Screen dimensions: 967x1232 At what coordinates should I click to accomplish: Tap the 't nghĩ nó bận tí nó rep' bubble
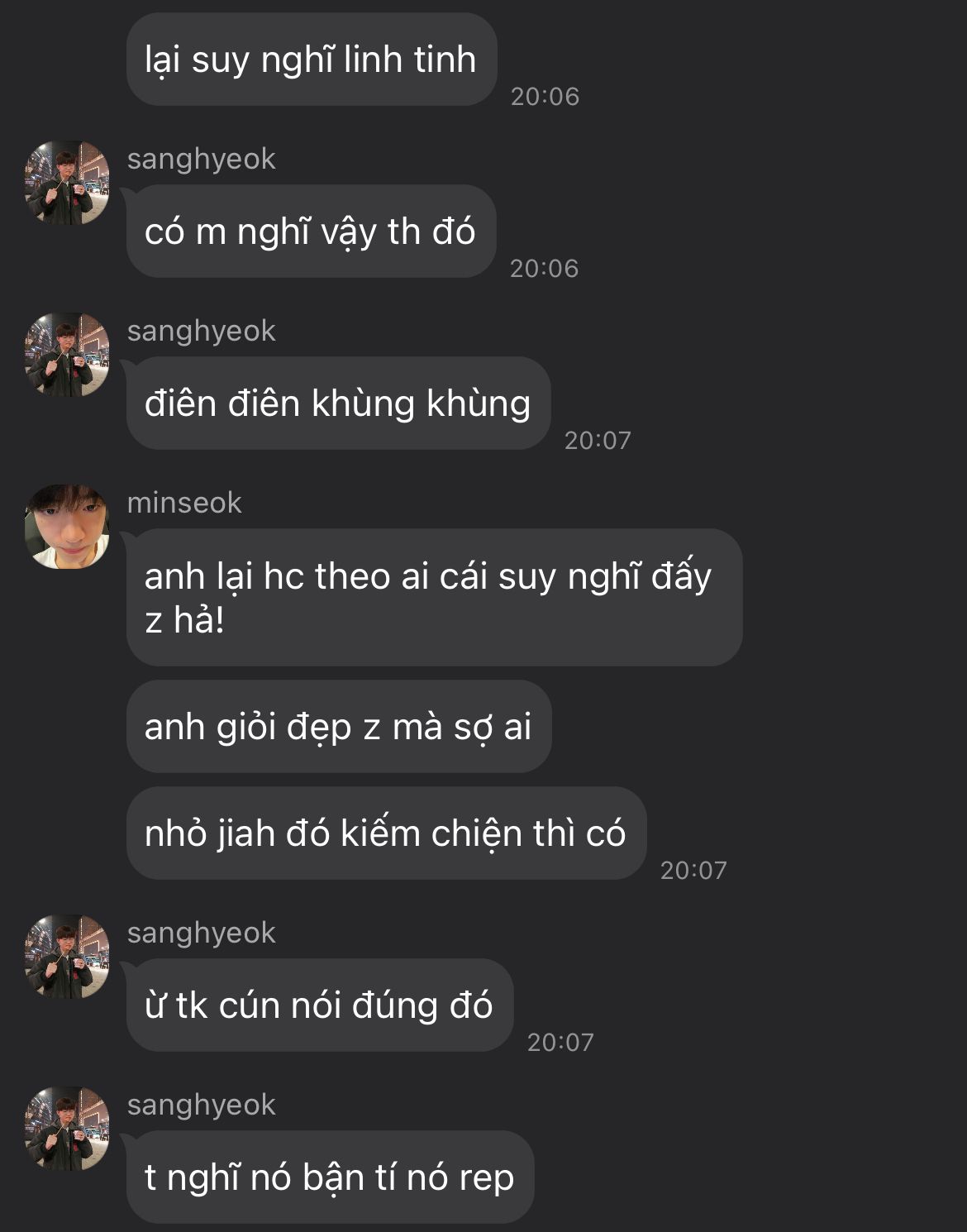click(331, 1177)
